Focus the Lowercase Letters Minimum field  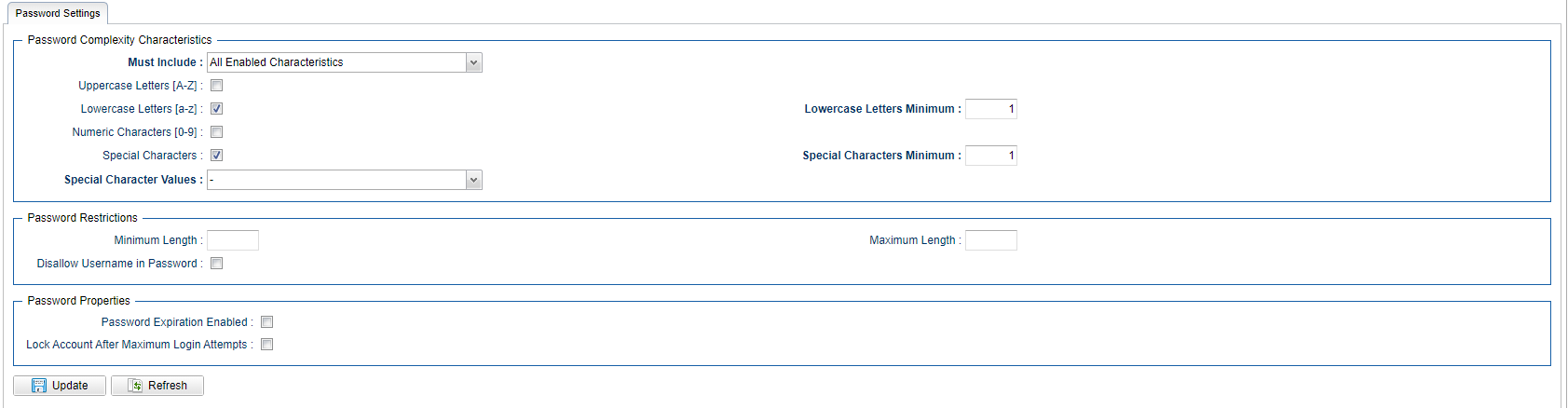tap(990, 109)
